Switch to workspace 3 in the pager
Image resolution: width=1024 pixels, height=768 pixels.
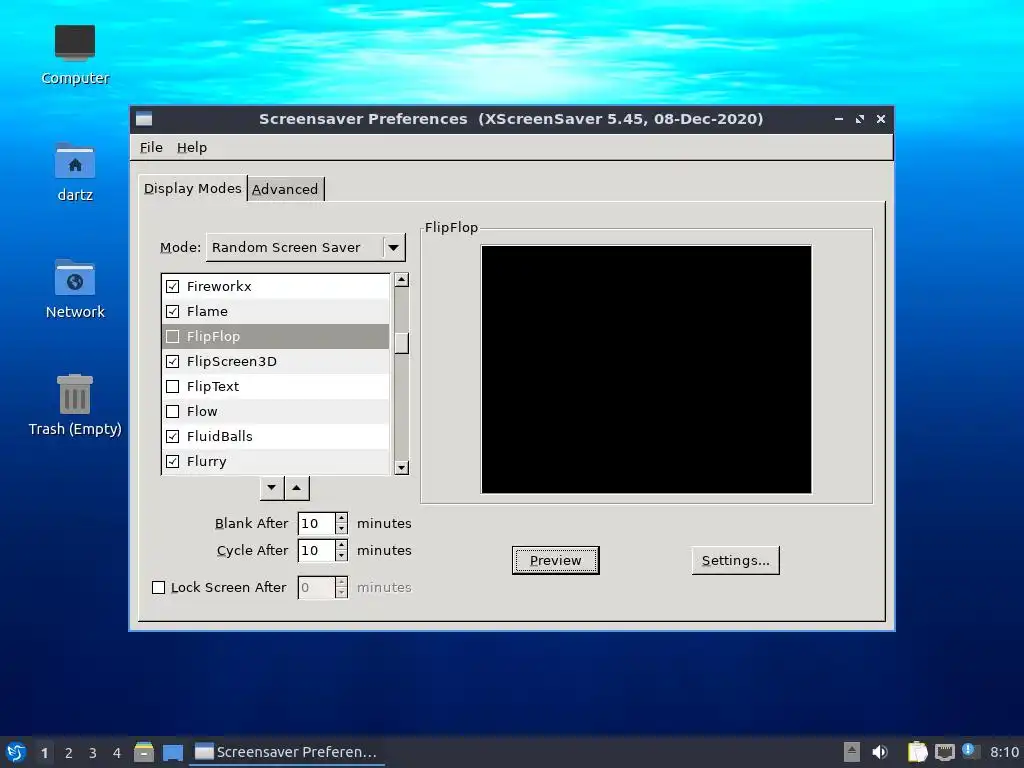(x=93, y=753)
